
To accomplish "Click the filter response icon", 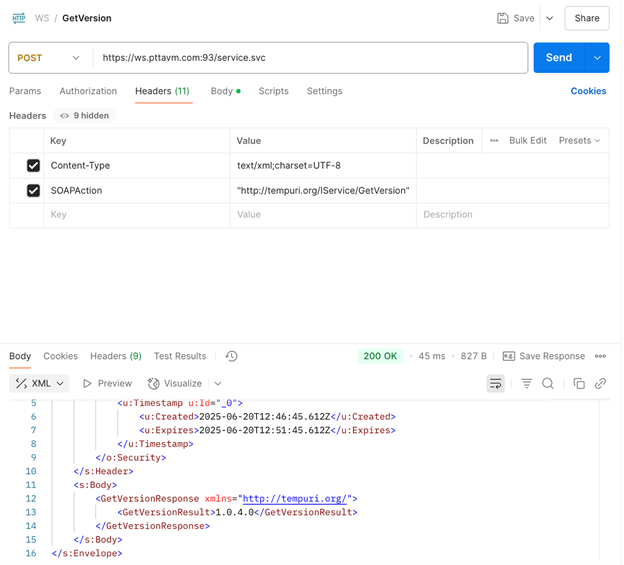I will (526, 383).
